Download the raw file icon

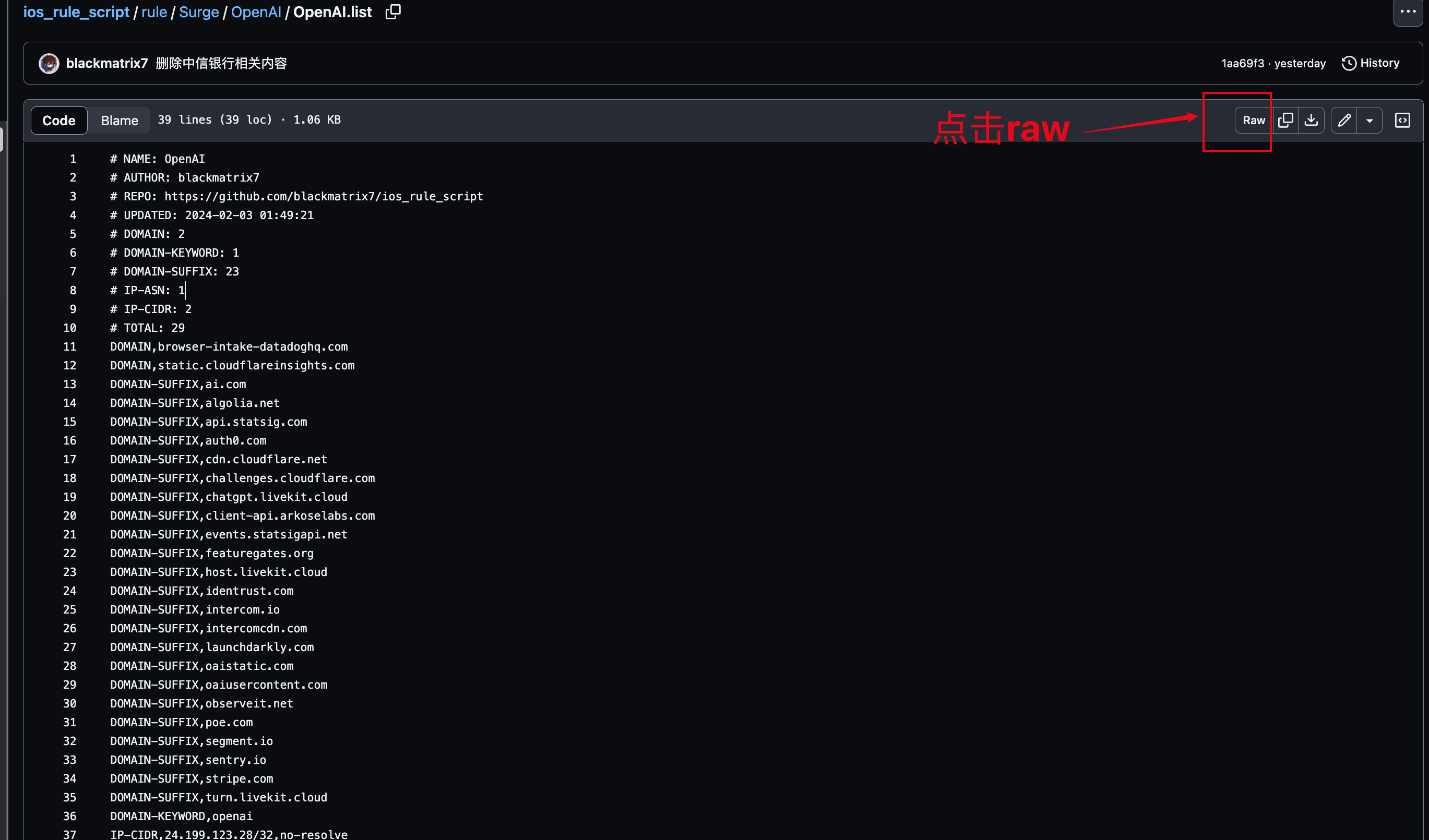(x=1311, y=120)
